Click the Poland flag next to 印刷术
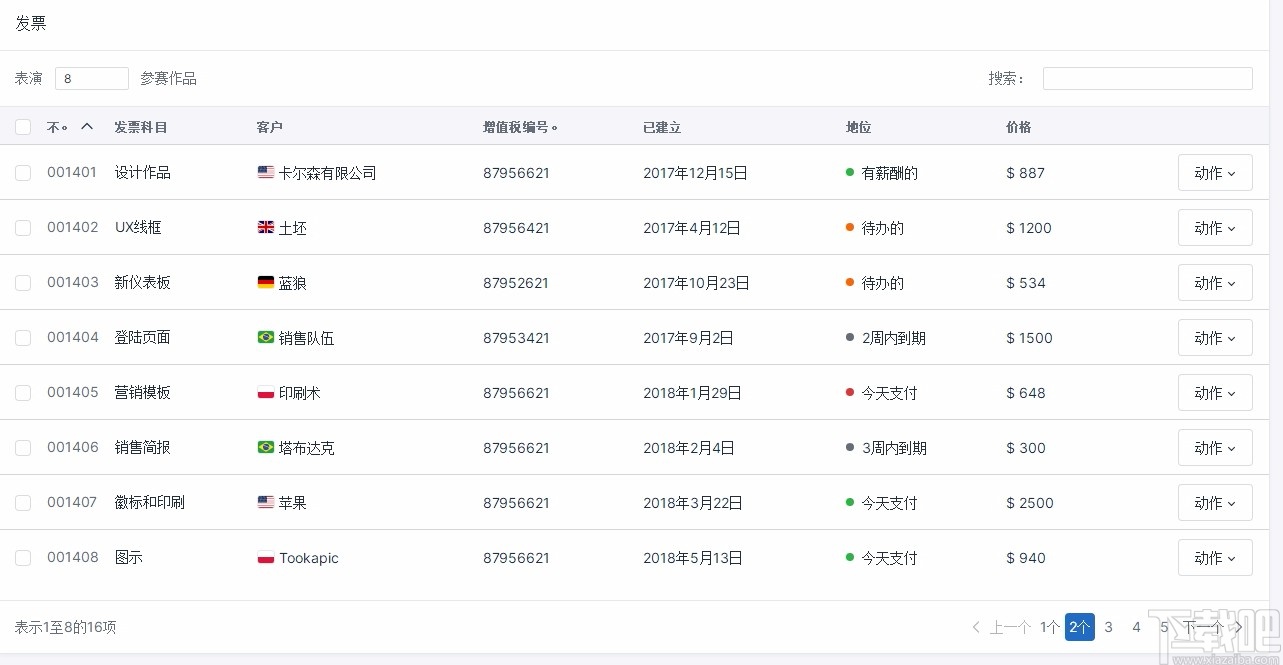The height and width of the screenshot is (665, 1283). click(x=265, y=392)
